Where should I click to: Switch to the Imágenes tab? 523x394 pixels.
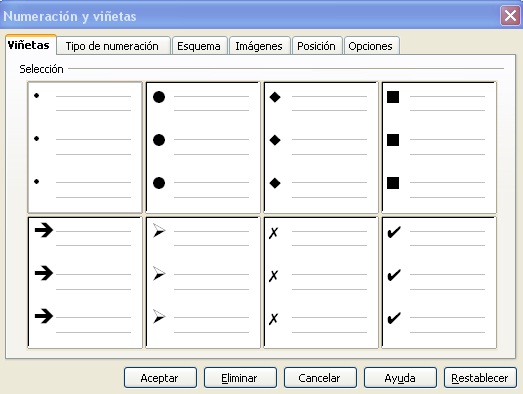tap(259, 46)
